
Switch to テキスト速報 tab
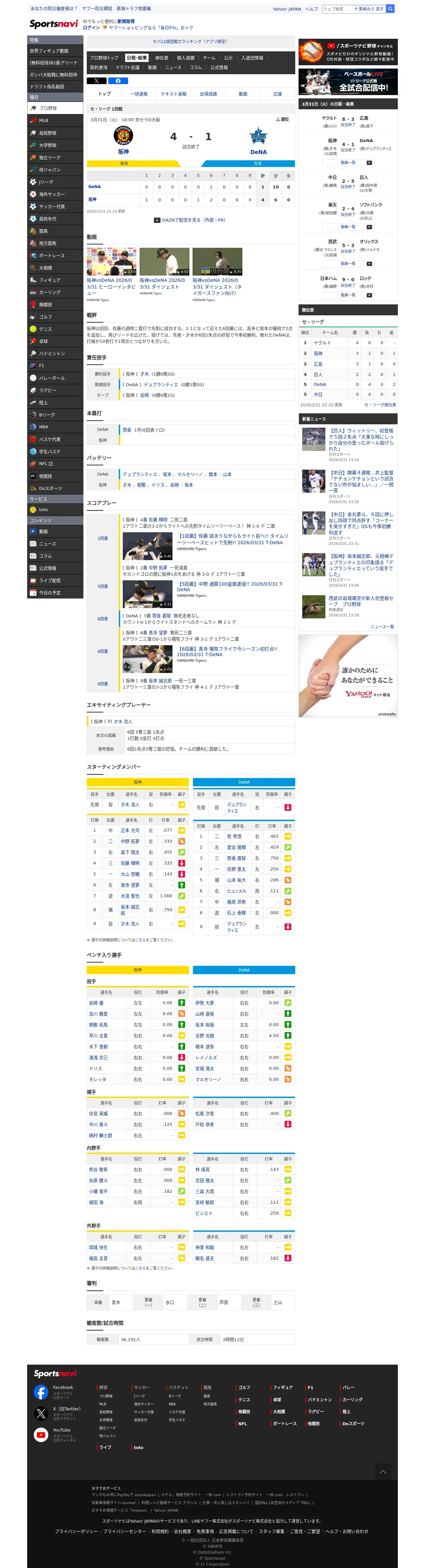[173, 94]
